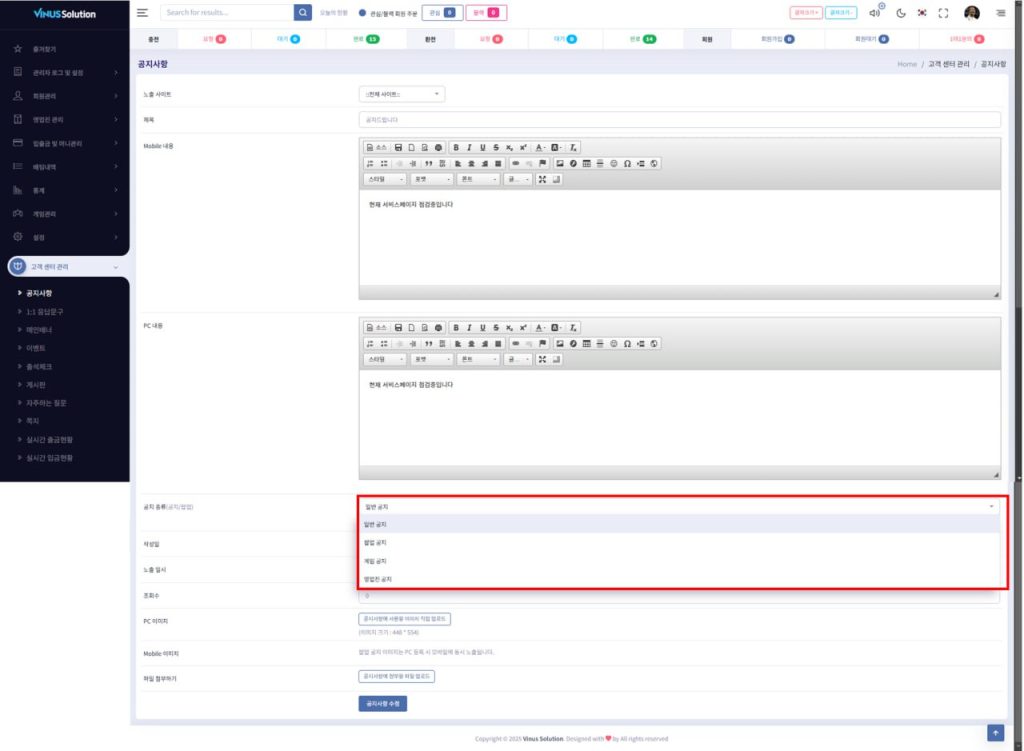Screen dimensions: 1024x751
Task: Insert a special character from the editor toolbar
Action: coord(627,163)
